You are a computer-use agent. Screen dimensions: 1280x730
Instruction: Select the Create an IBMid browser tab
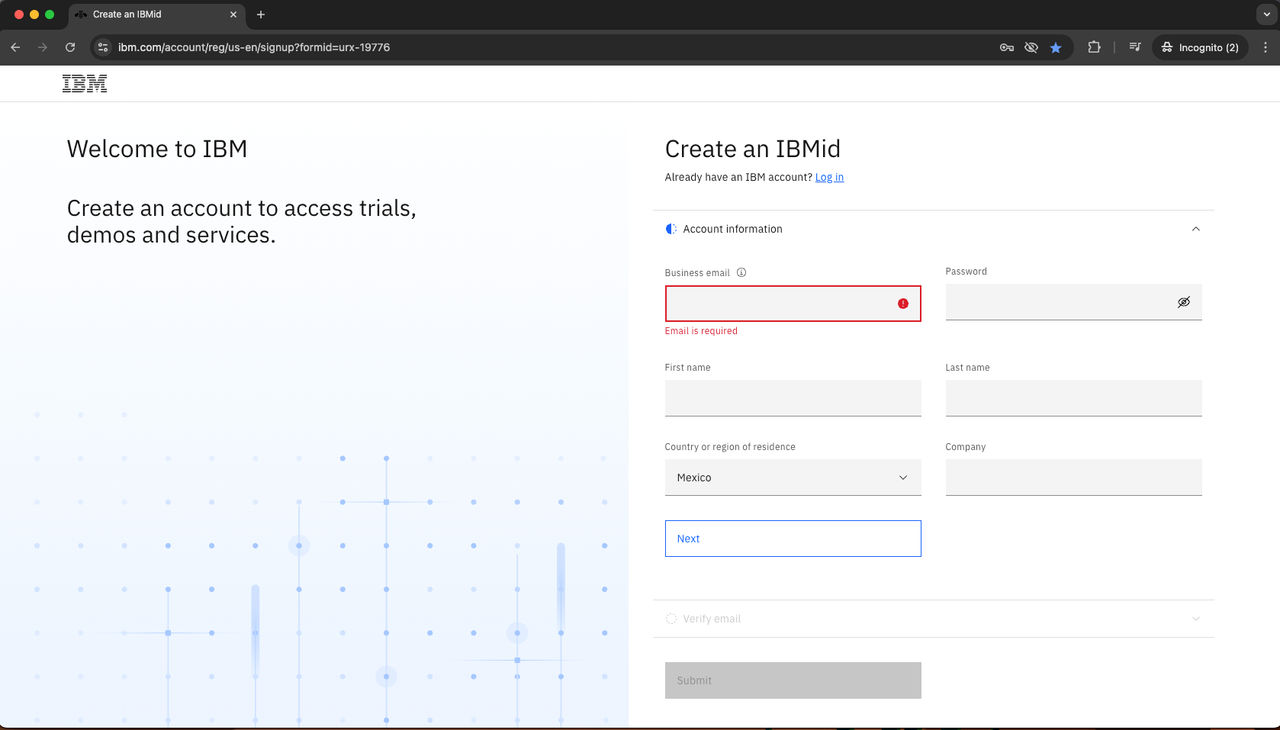pyautogui.click(x=157, y=15)
